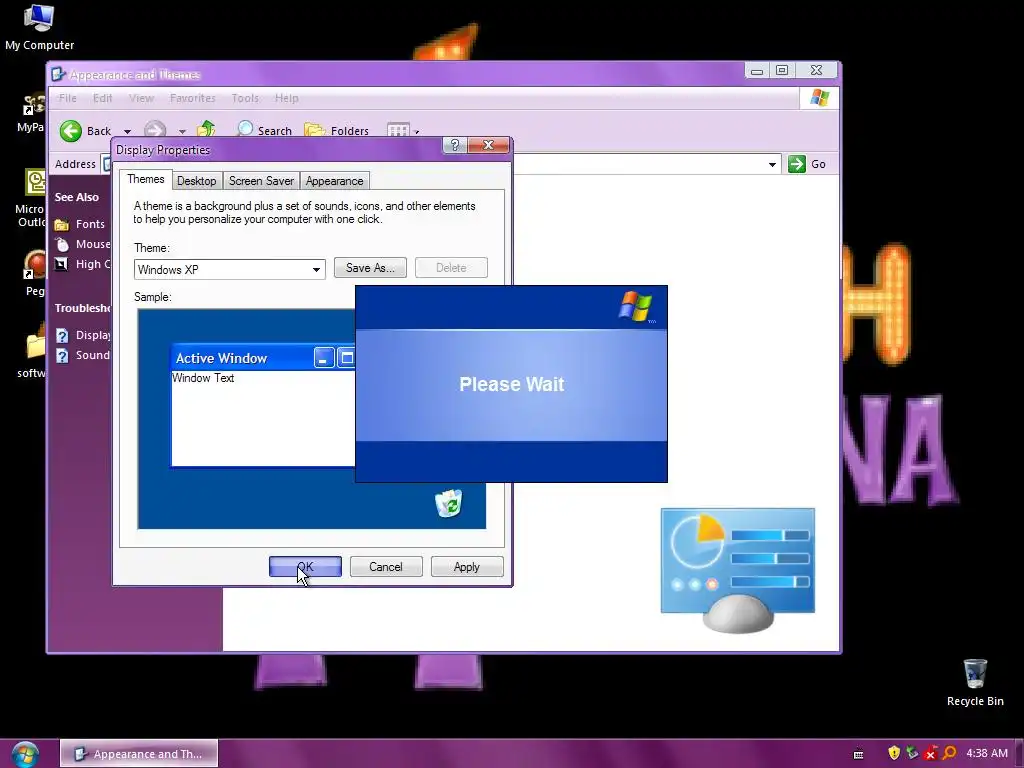Open the File menu
The width and height of the screenshot is (1024, 768).
[68, 98]
